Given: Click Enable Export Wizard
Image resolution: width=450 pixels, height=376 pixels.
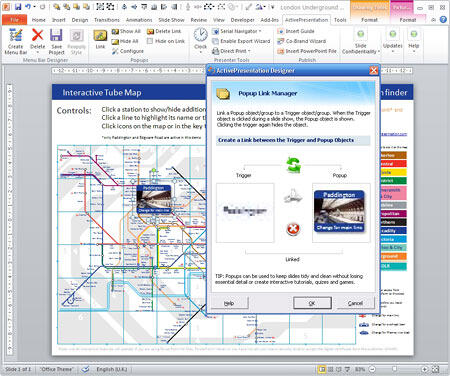Looking at the screenshot, I should tap(241, 41).
